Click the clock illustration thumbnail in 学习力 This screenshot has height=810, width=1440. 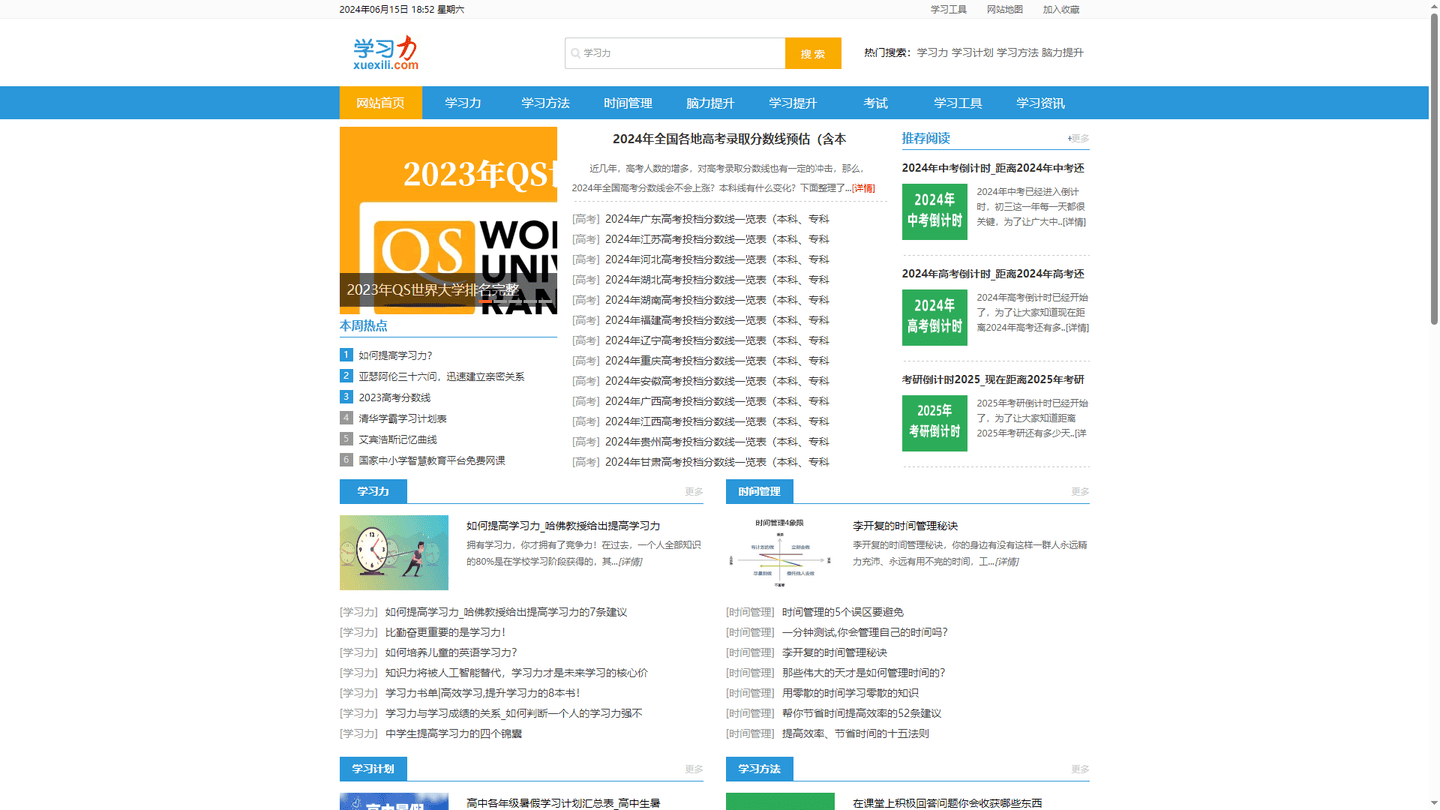coord(394,552)
